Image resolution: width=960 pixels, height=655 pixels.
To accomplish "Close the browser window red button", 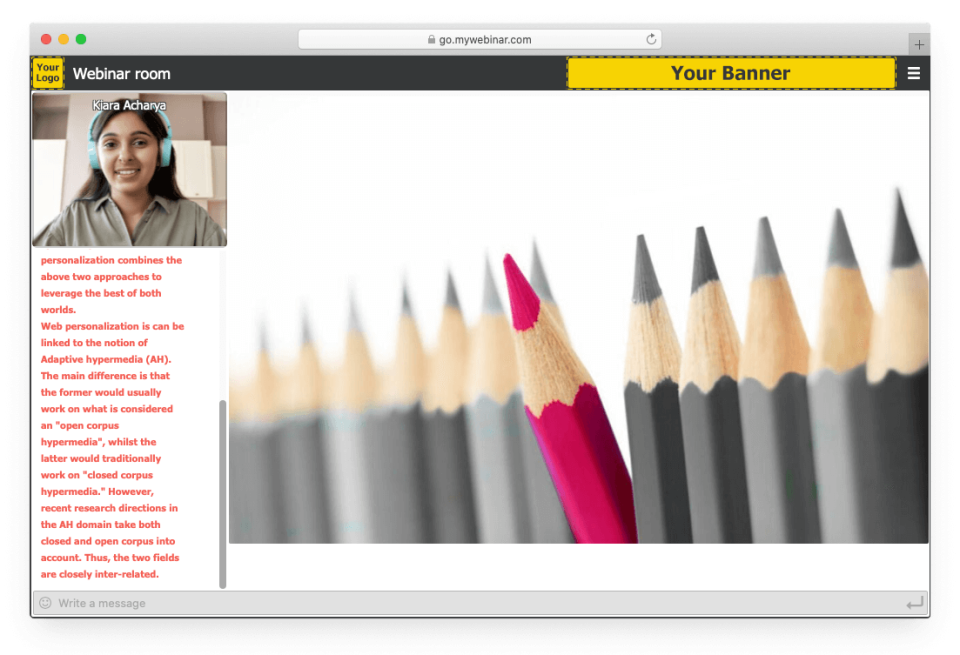I will (x=46, y=39).
